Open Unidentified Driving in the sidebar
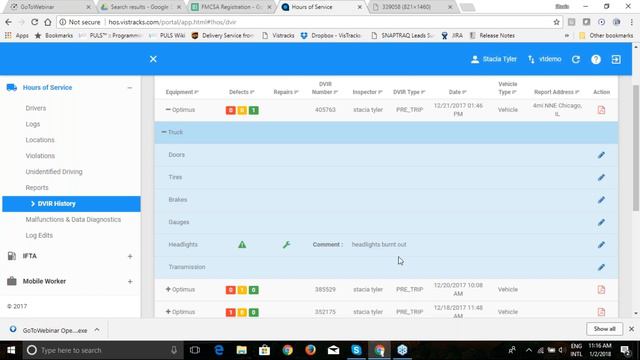The width and height of the screenshot is (640, 360). pos(54,172)
